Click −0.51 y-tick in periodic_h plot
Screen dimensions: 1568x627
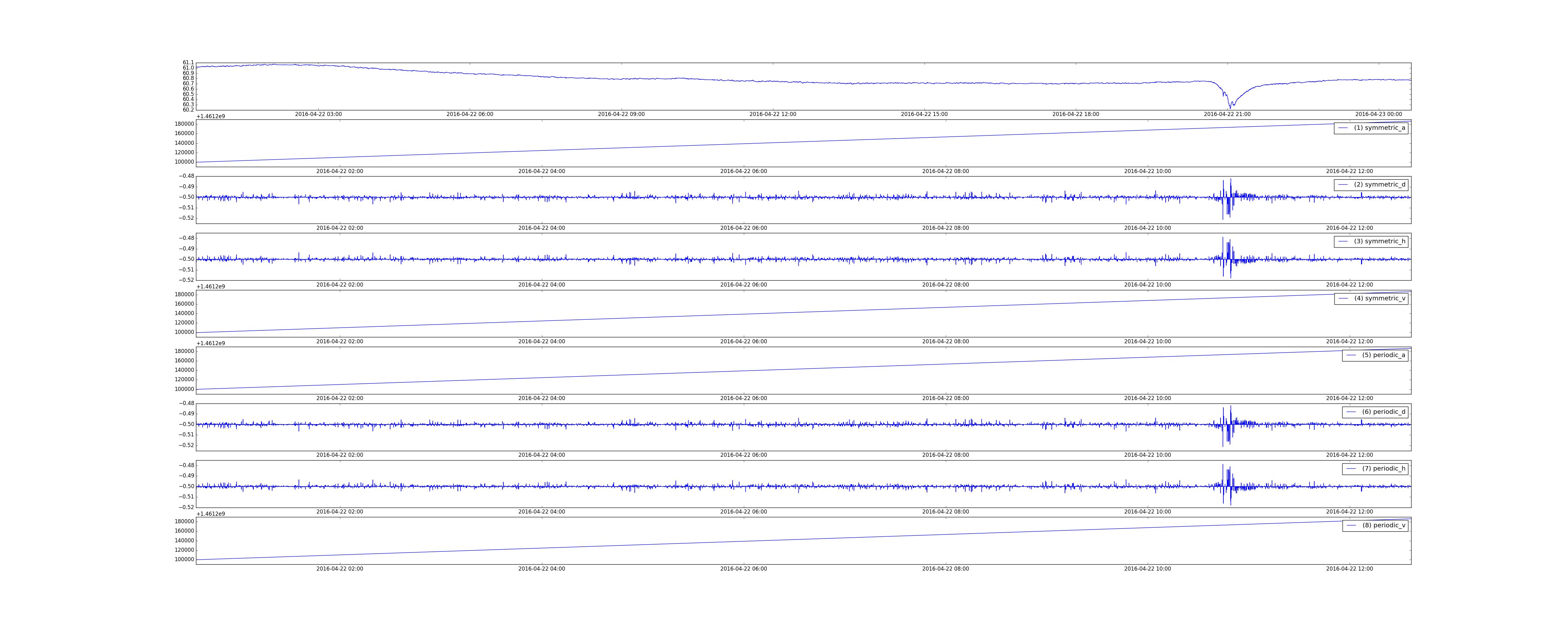186,497
